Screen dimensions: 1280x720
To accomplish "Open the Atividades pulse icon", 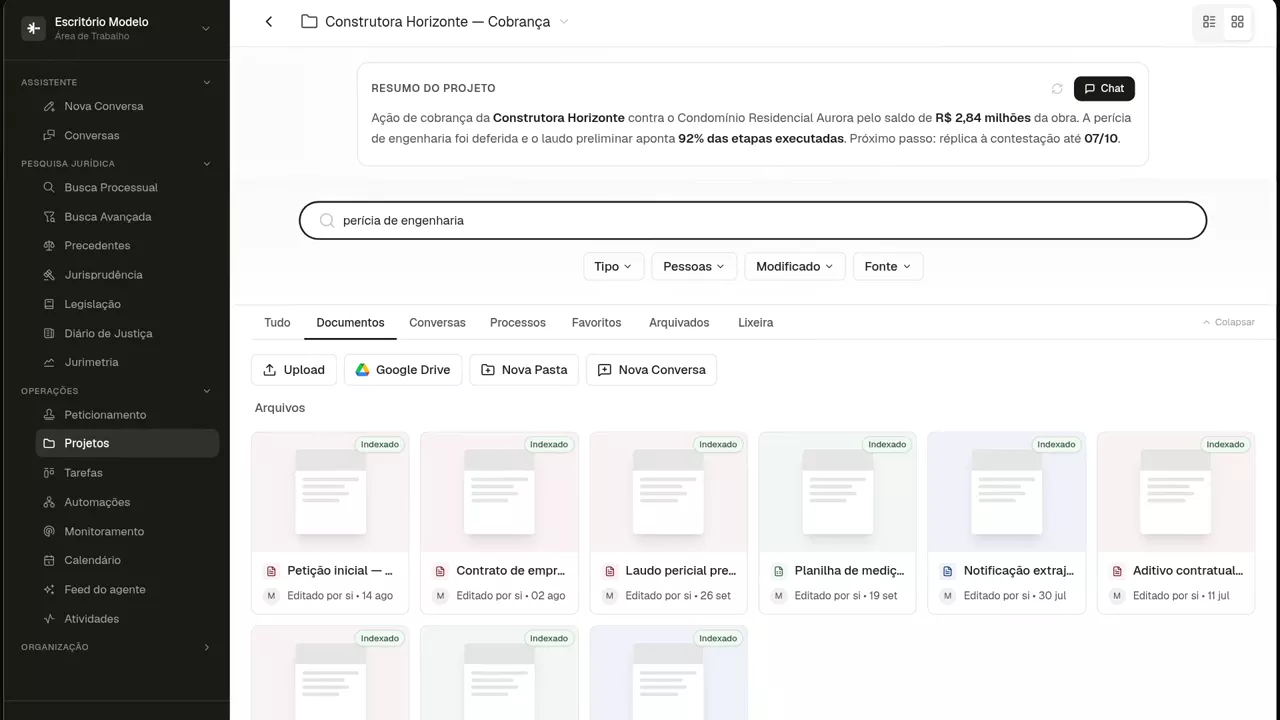I will [49, 619].
